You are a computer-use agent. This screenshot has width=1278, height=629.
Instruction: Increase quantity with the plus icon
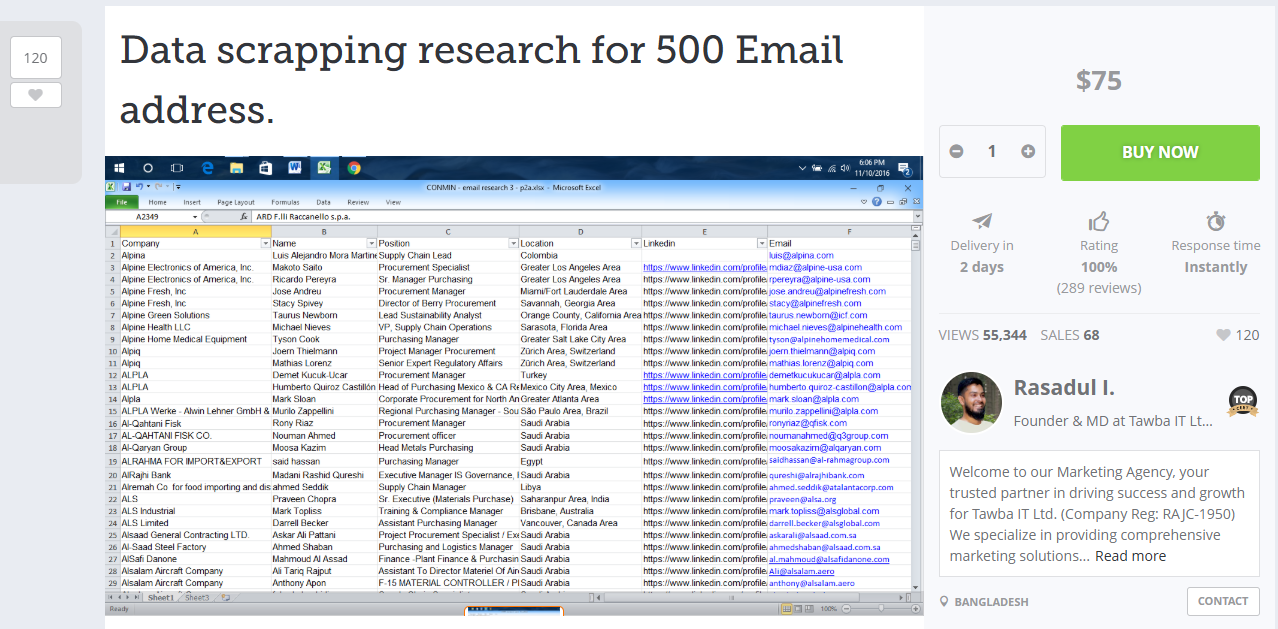1028,152
